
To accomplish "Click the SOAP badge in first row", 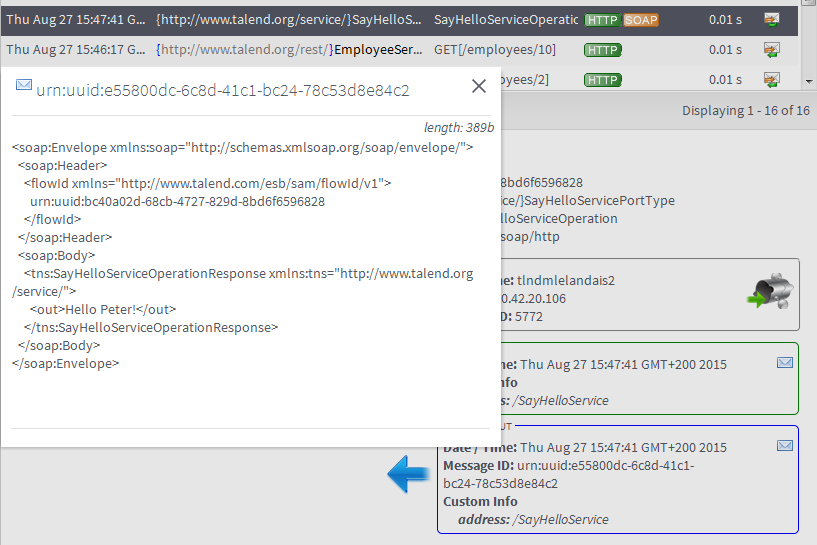I will 640,20.
